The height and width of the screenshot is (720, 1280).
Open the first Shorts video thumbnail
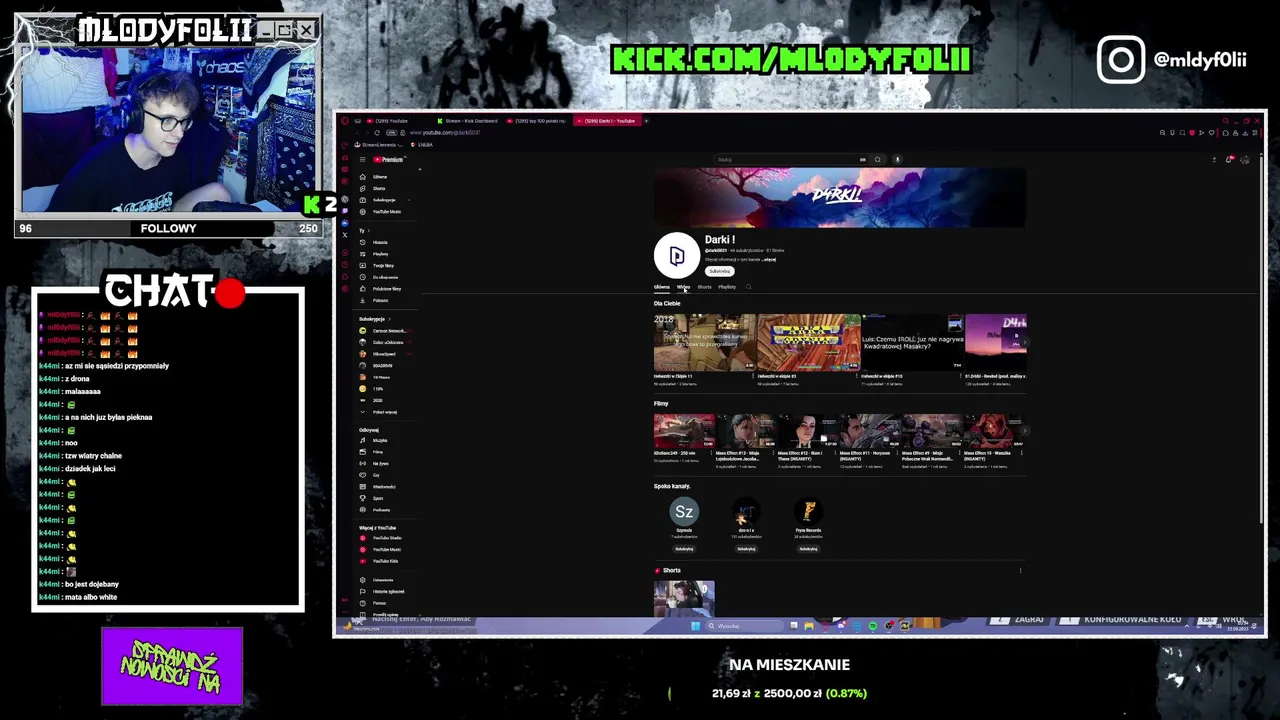click(x=684, y=598)
